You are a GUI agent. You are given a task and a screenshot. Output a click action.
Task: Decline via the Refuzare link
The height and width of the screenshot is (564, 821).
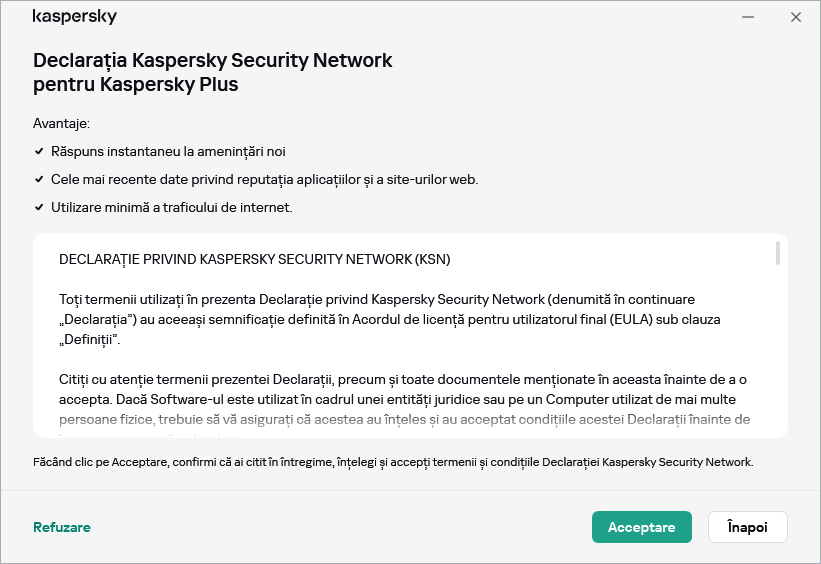point(62,527)
